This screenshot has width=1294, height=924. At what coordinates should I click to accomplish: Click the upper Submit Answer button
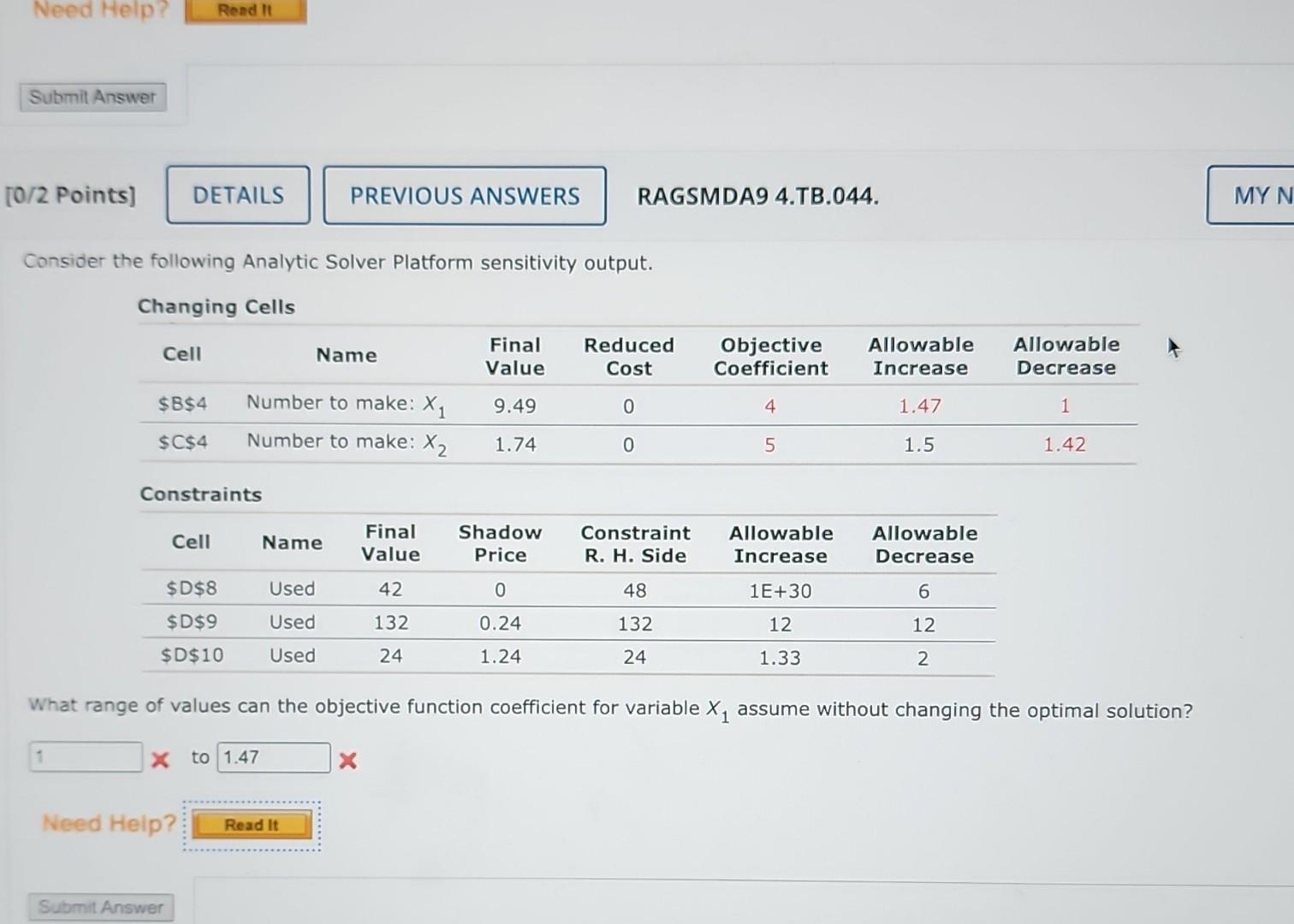[92, 97]
